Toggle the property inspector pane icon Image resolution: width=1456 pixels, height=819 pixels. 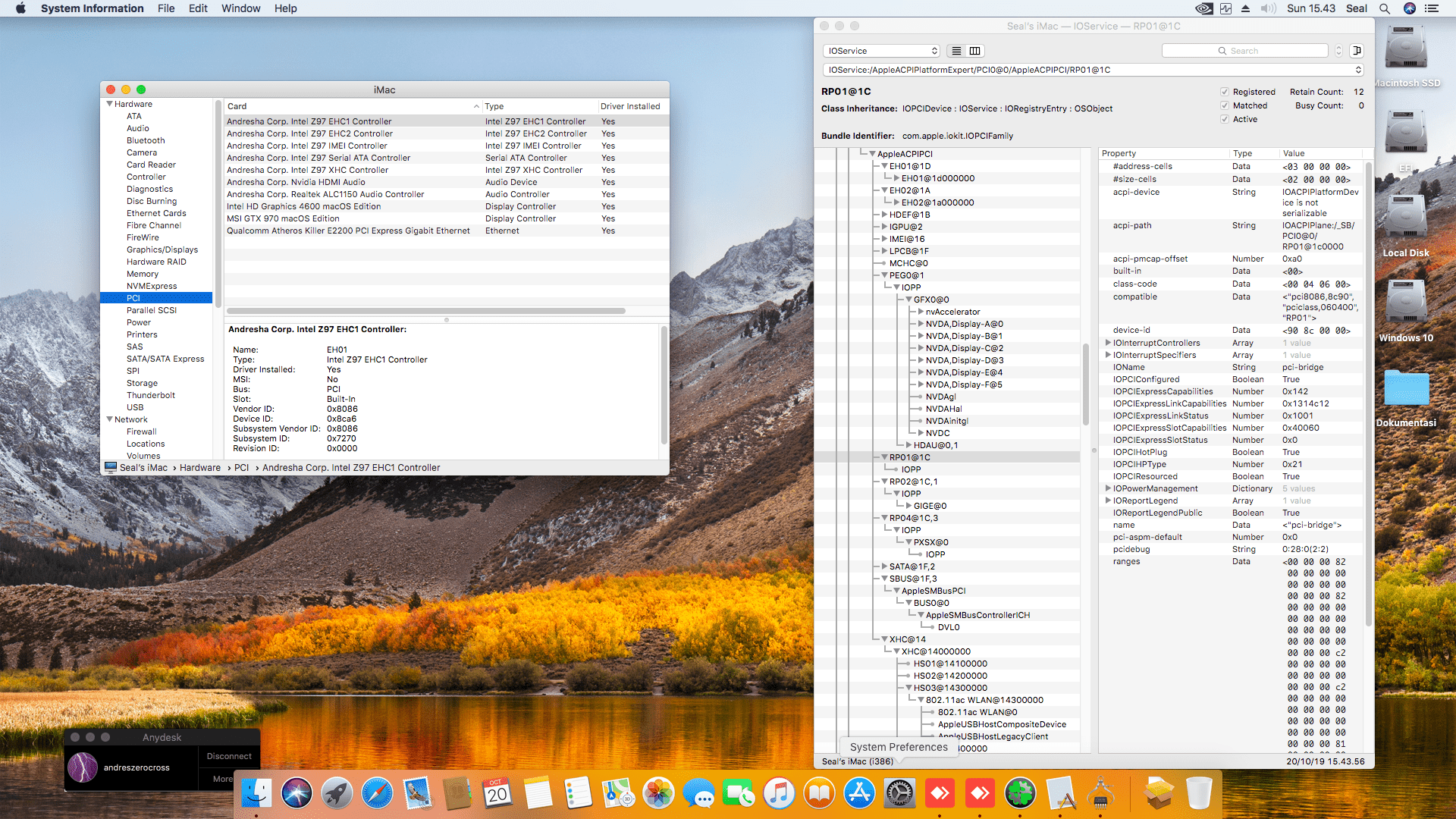click(1357, 51)
